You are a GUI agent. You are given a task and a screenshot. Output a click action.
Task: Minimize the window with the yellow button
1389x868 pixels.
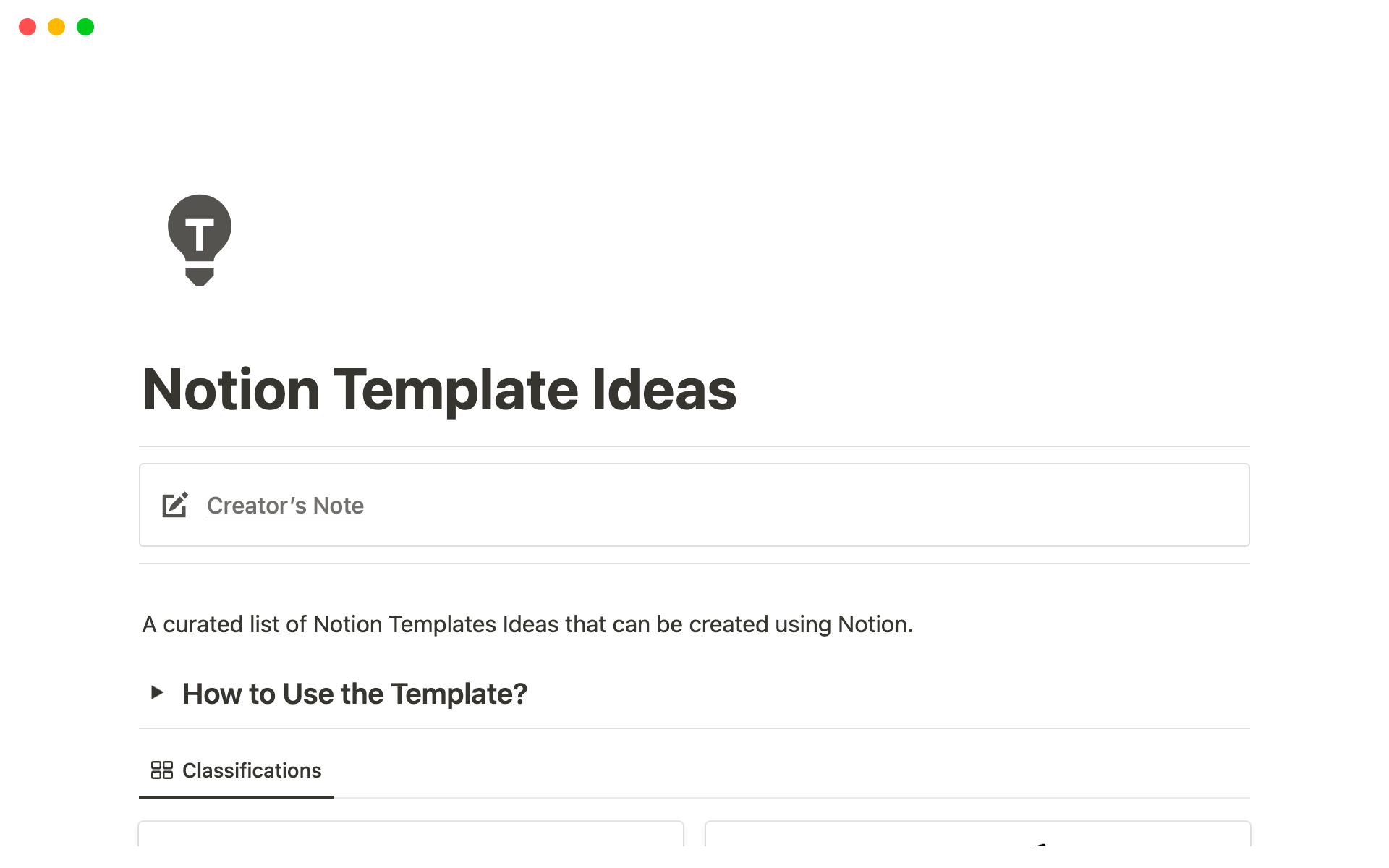coord(56,27)
